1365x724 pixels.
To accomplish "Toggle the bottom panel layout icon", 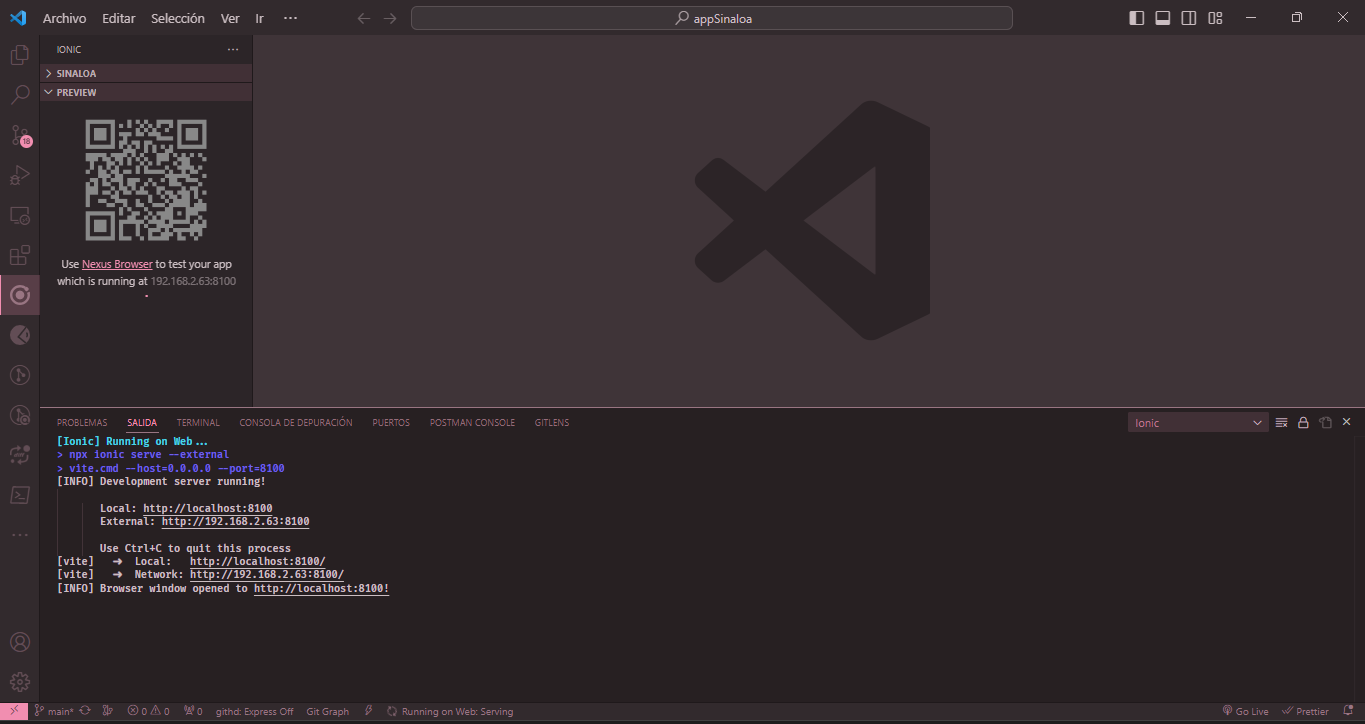I will click(1163, 18).
